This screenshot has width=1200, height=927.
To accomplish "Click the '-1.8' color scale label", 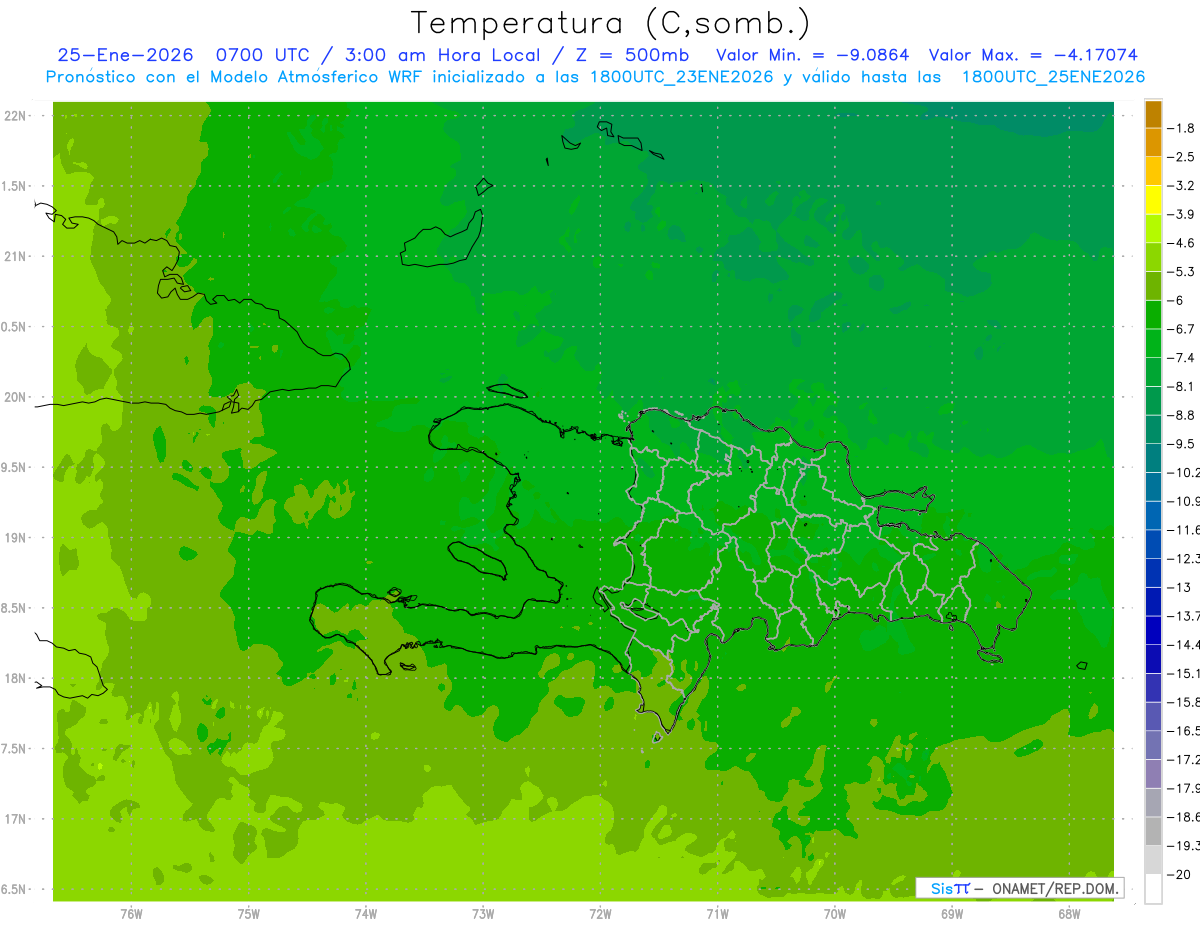I will coord(1180,128).
